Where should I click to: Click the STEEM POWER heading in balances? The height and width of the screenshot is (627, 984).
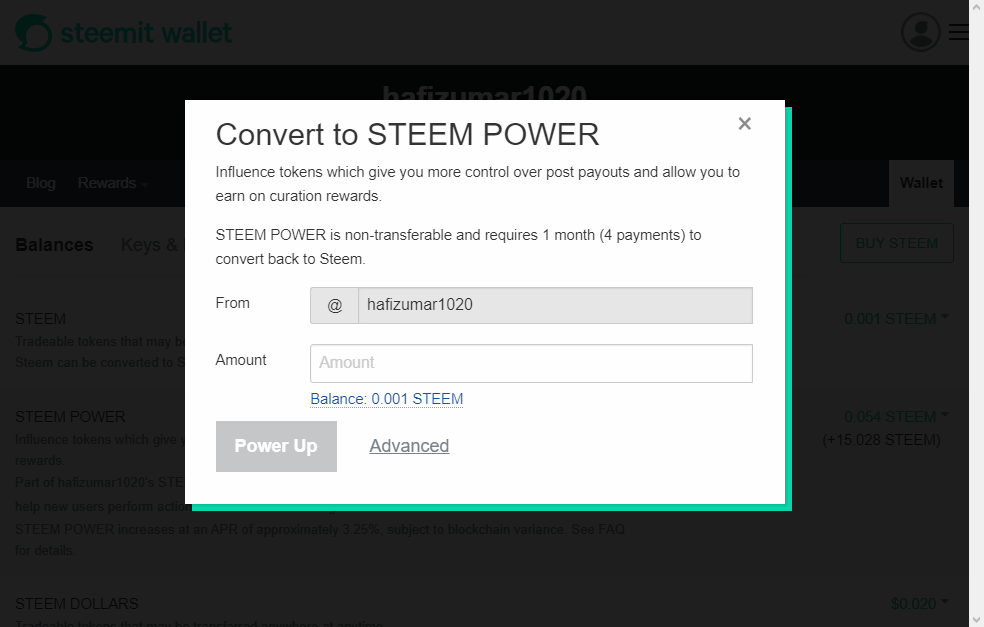(x=70, y=417)
